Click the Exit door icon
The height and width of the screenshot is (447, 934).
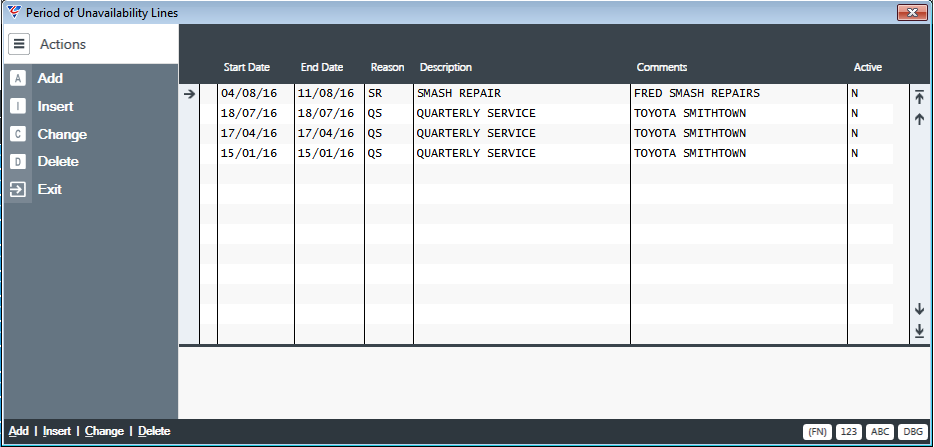18,189
